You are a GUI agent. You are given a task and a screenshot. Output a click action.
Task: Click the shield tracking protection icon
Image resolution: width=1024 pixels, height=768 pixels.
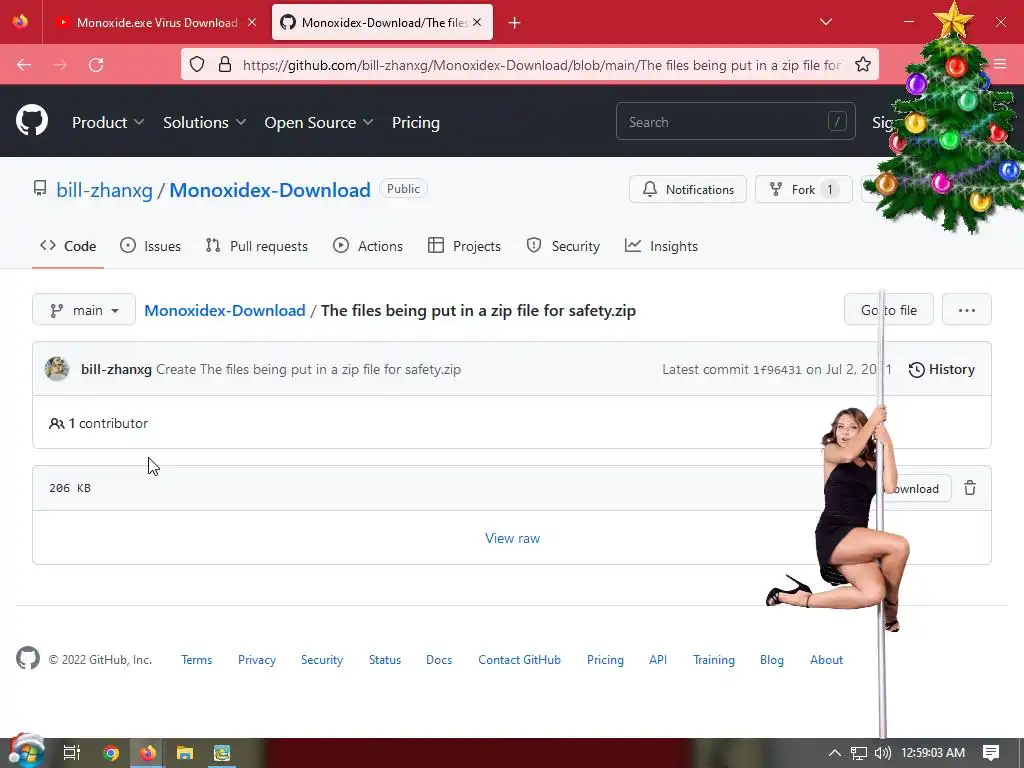click(197, 64)
